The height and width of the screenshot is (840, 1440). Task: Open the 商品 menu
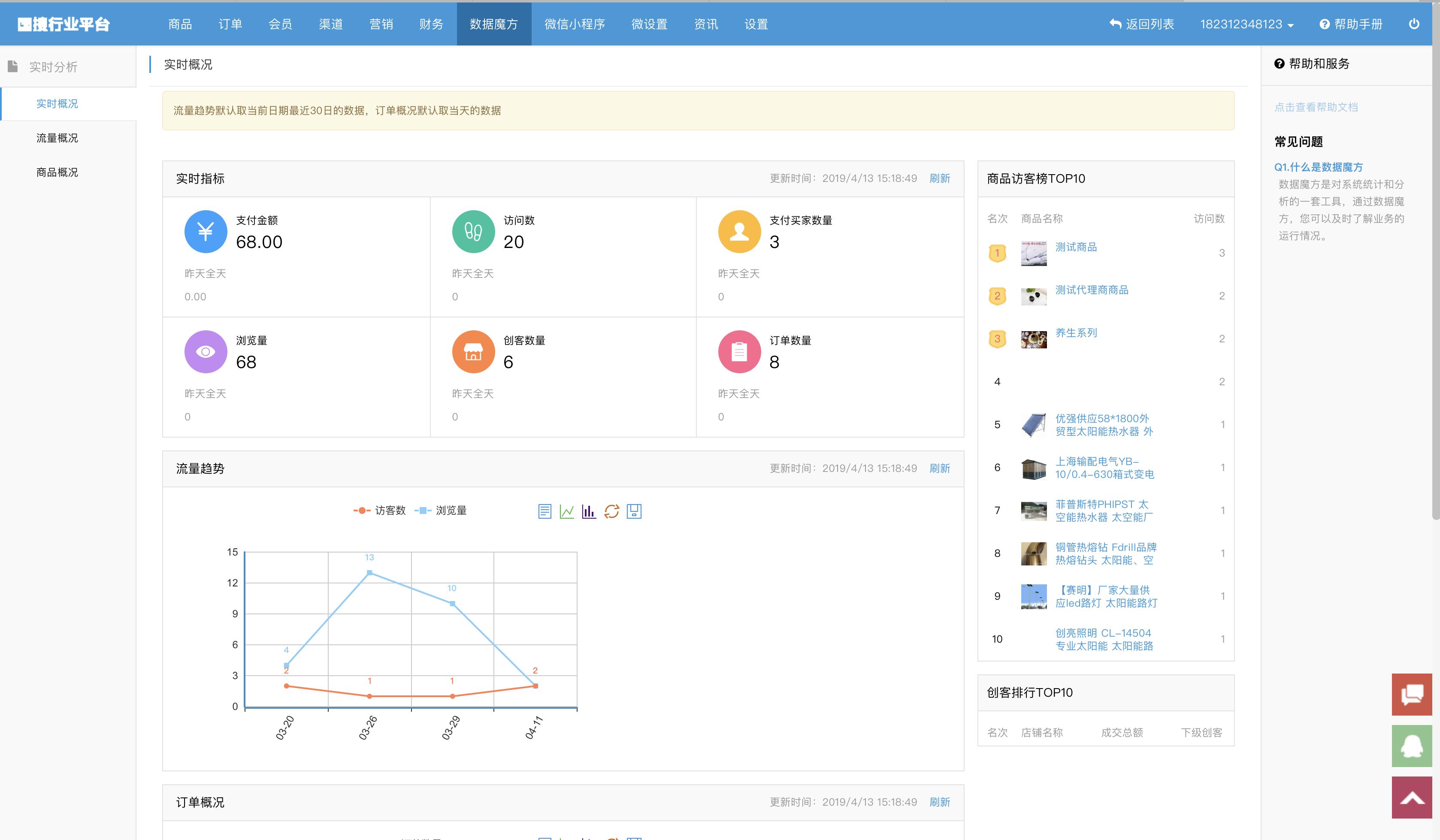180,24
